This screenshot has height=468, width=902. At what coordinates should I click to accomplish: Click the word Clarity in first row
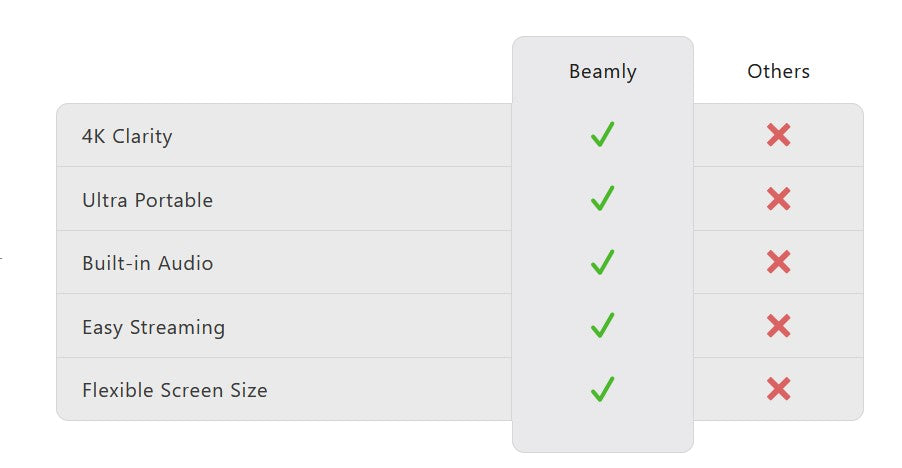click(142, 136)
